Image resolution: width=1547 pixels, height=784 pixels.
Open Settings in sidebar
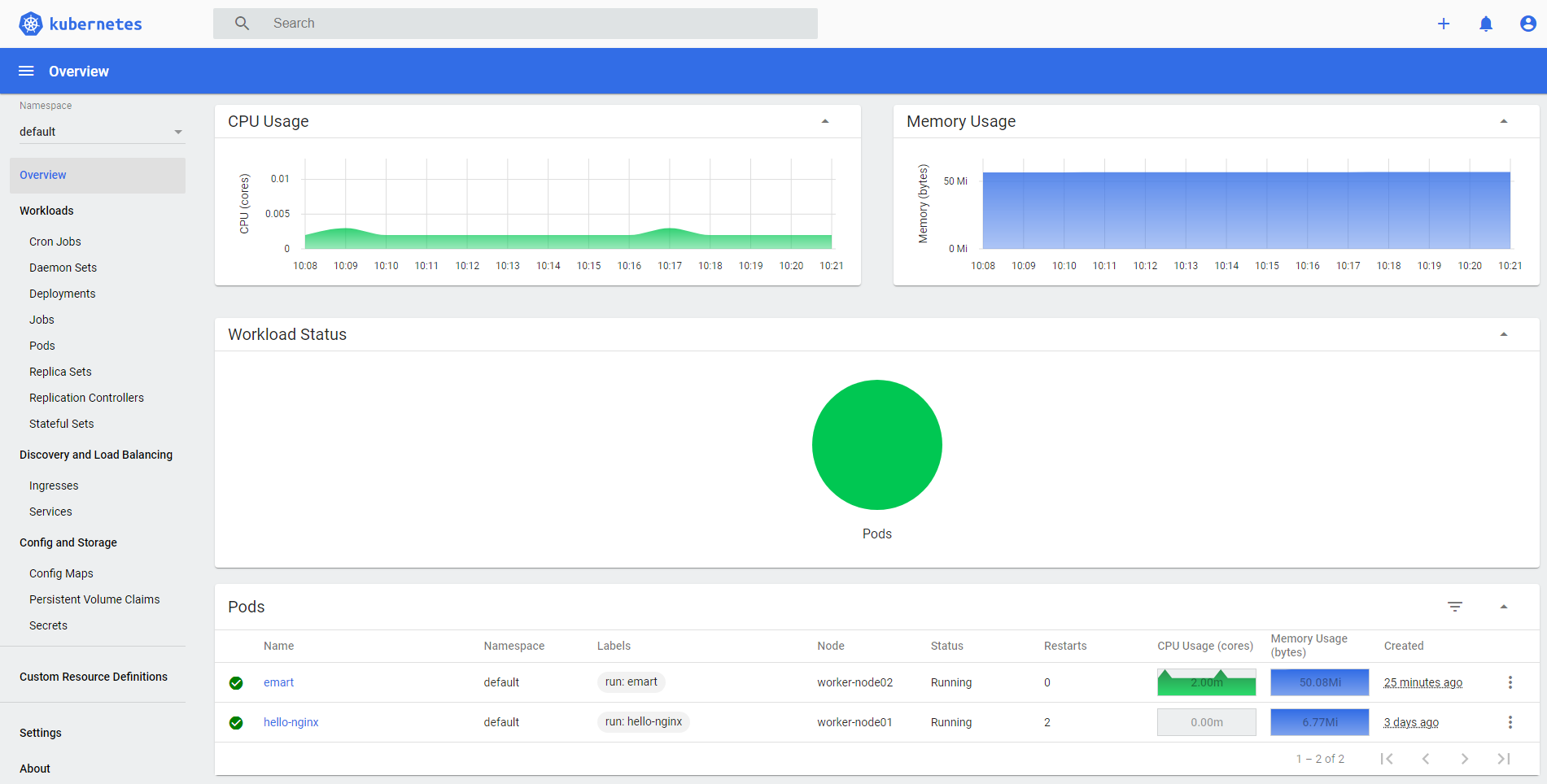[41, 733]
